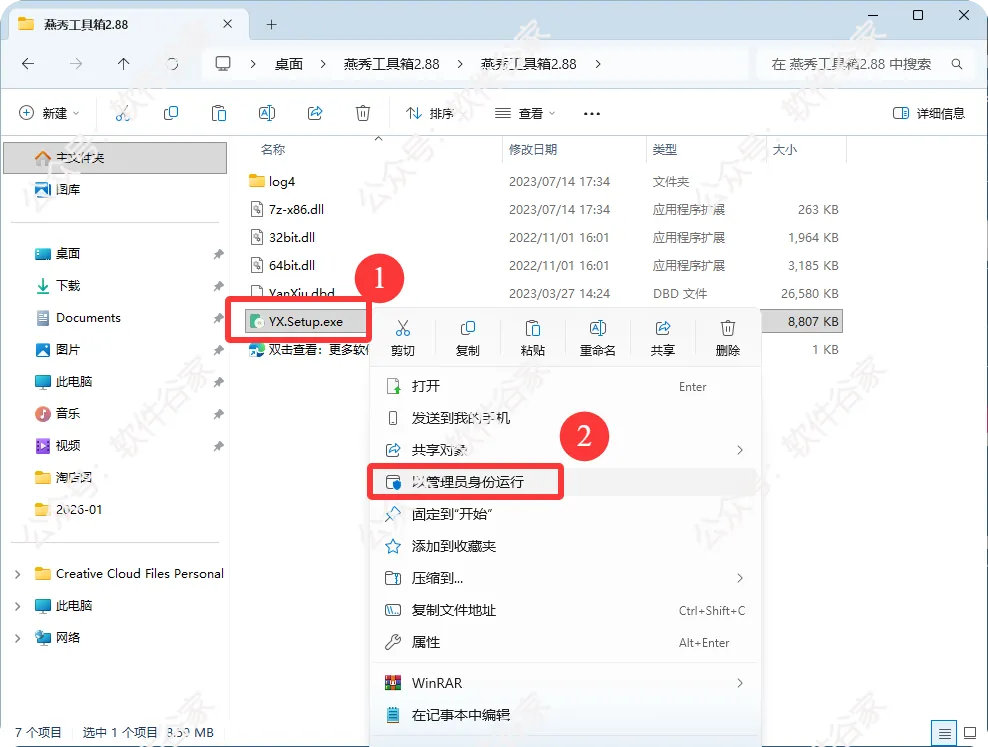
Task: Open the 排序 sort menu
Action: point(430,113)
